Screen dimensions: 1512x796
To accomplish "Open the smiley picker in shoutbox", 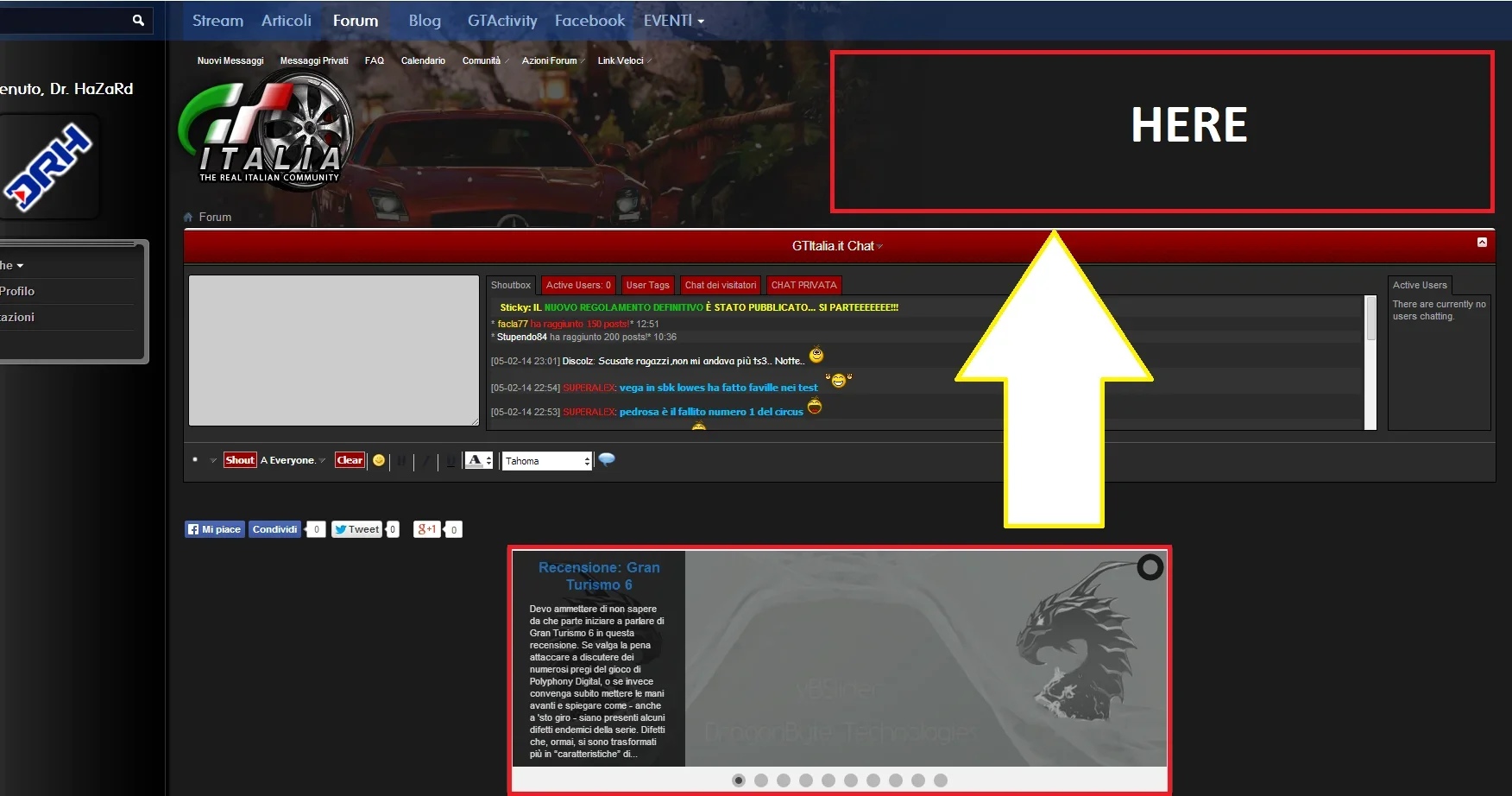I will (x=378, y=460).
